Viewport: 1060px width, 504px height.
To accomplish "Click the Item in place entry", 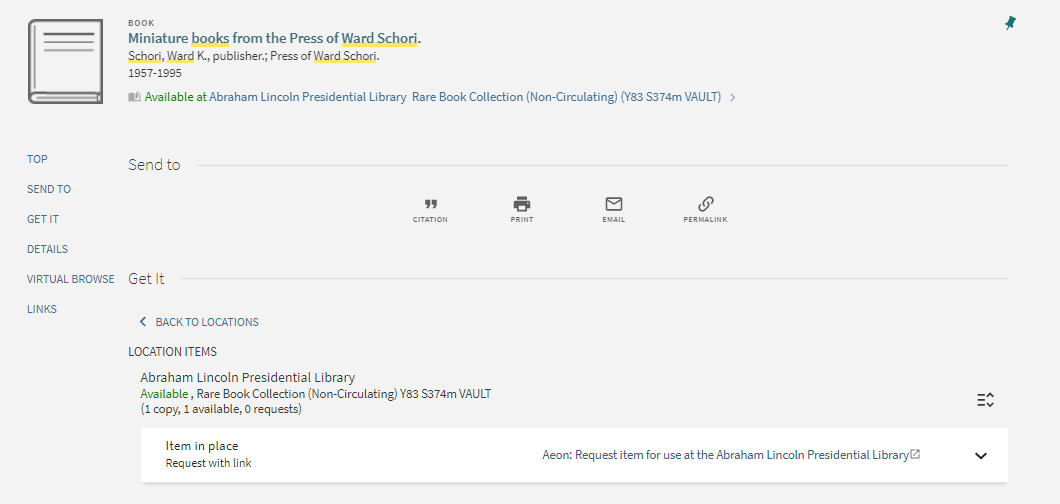I will (202, 446).
